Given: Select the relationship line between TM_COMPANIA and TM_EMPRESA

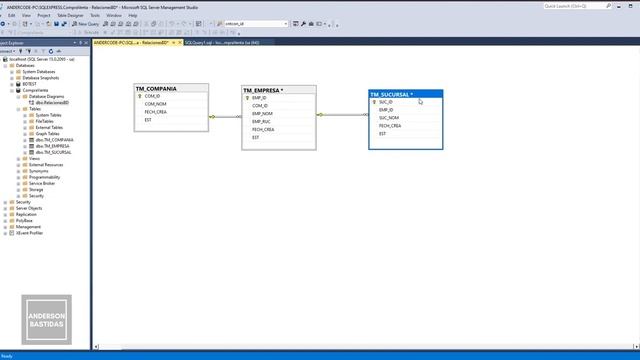Looking at the screenshot, I should click(x=225, y=117).
